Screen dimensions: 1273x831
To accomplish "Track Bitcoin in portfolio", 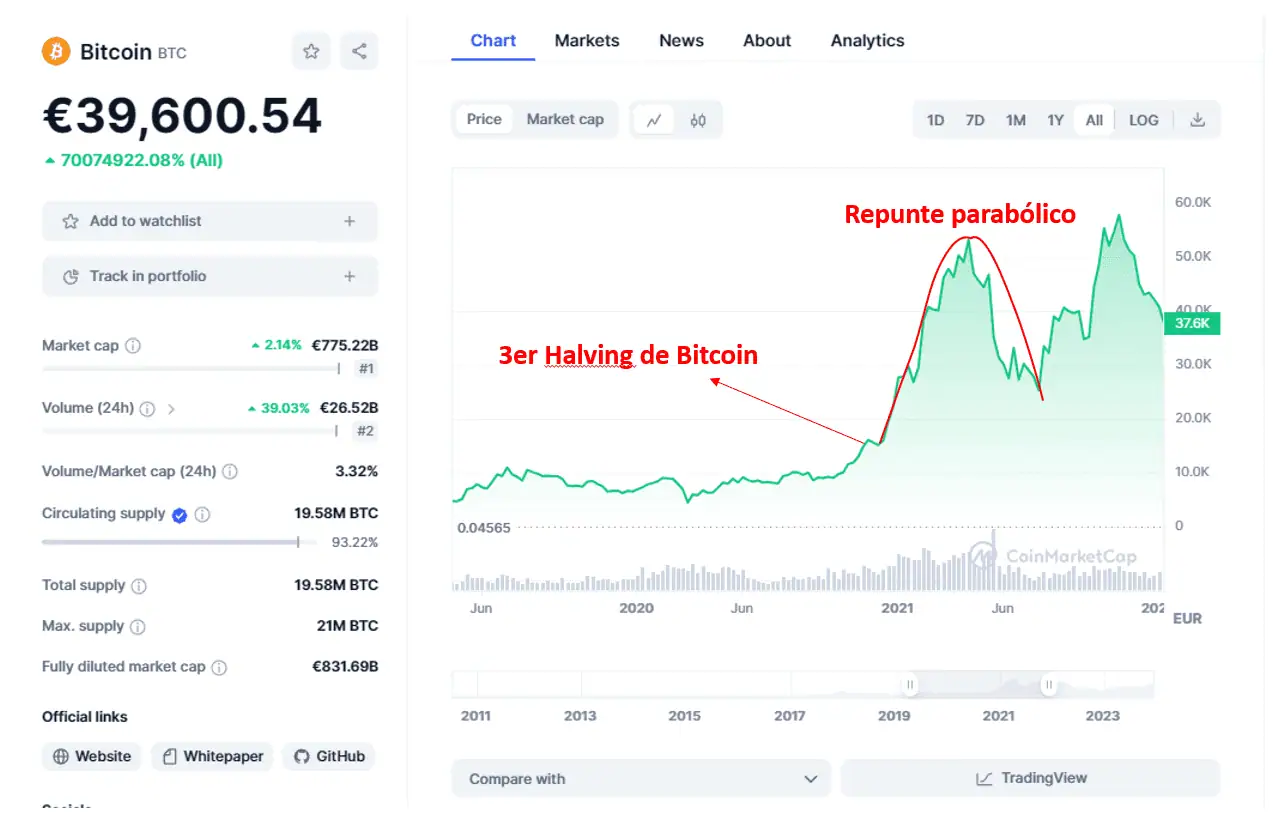I will coord(210,276).
